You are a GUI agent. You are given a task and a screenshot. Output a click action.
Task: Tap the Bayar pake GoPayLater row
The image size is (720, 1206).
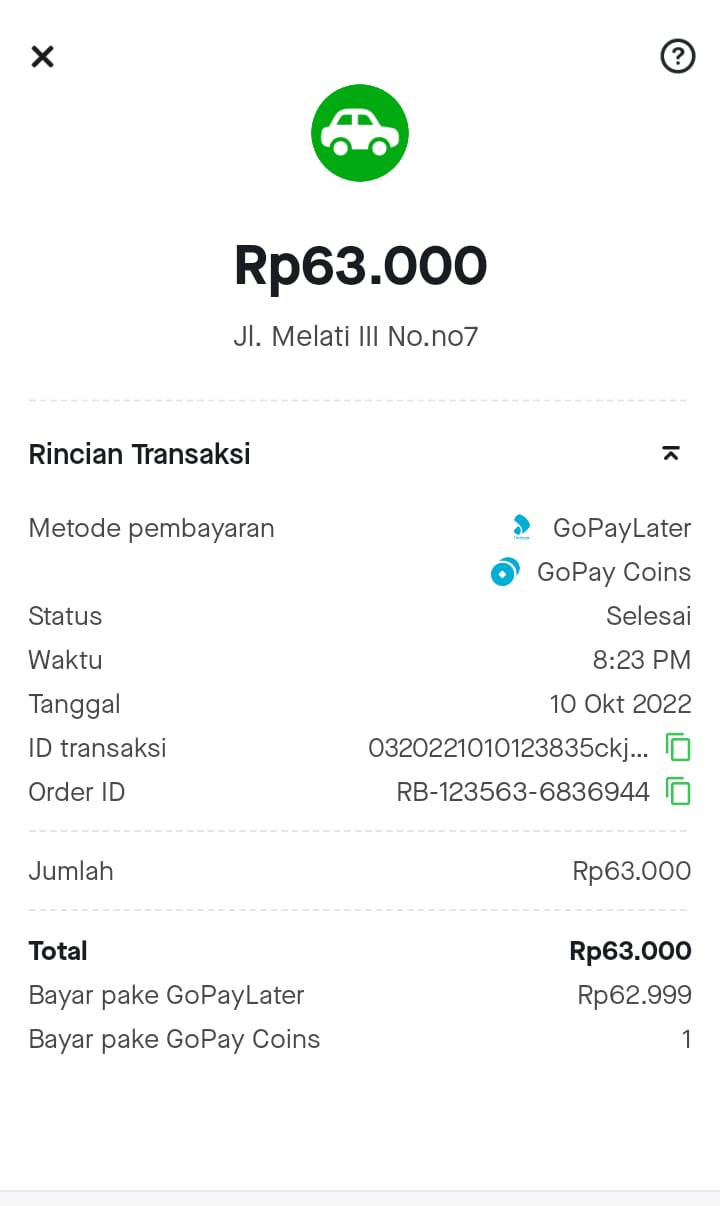[166, 995]
